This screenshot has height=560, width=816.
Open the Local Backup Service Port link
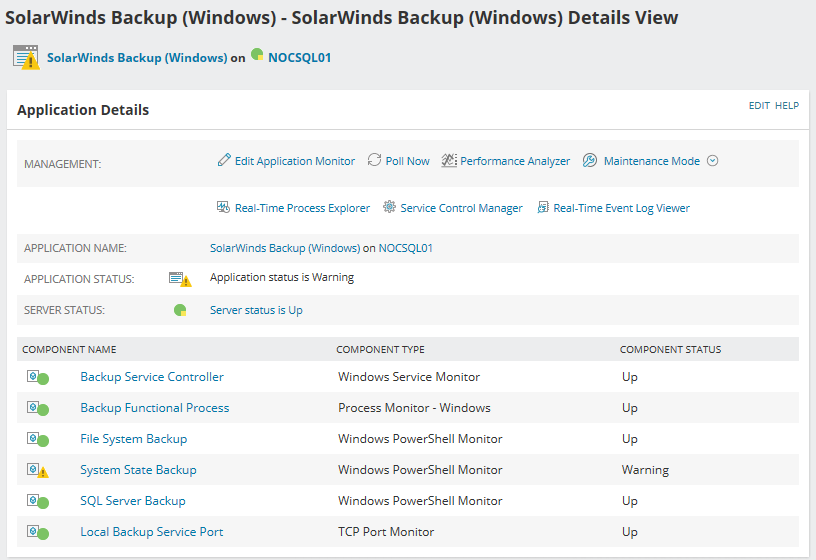[152, 532]
